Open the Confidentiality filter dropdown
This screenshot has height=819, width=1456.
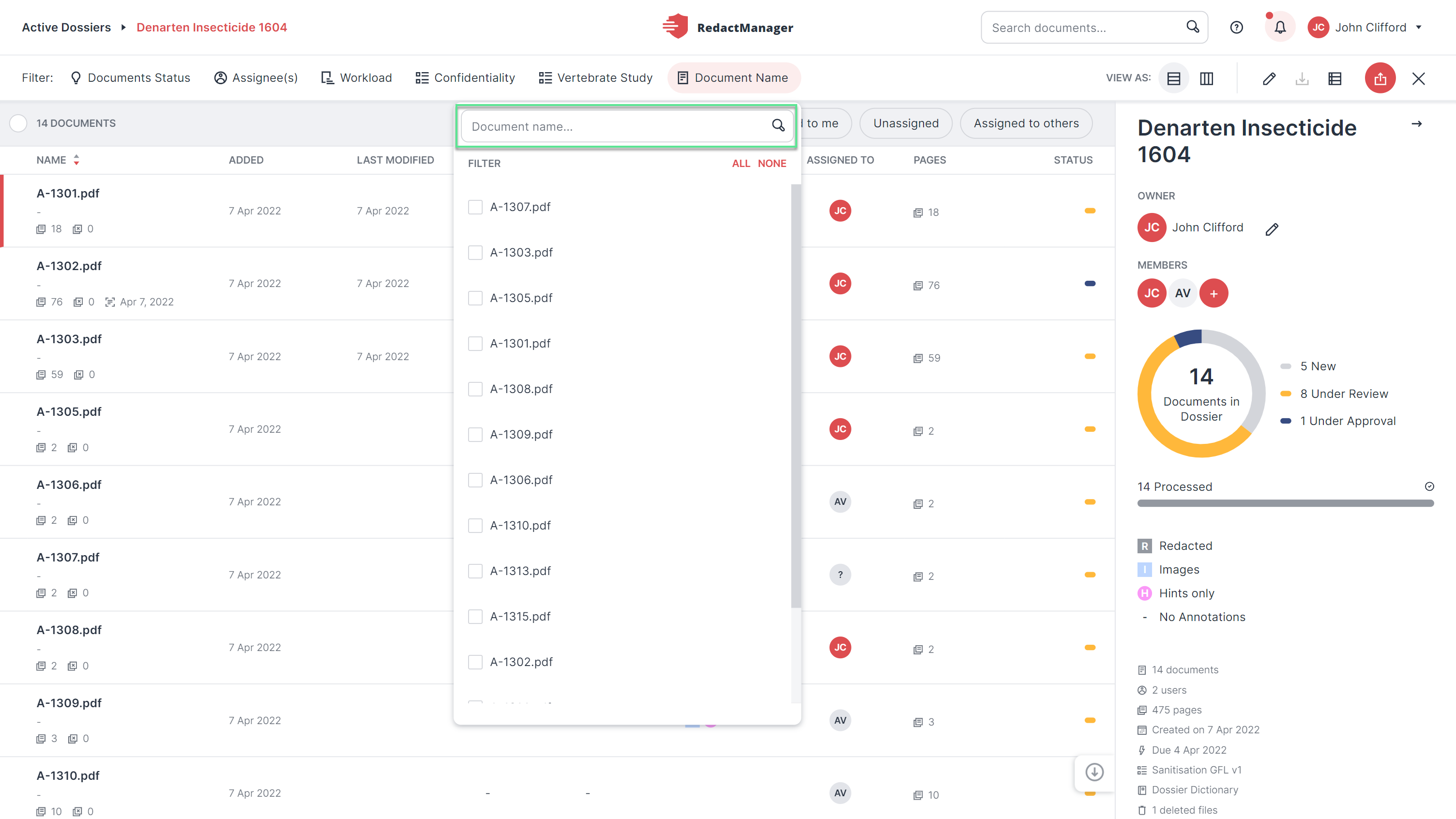[465, 78]
